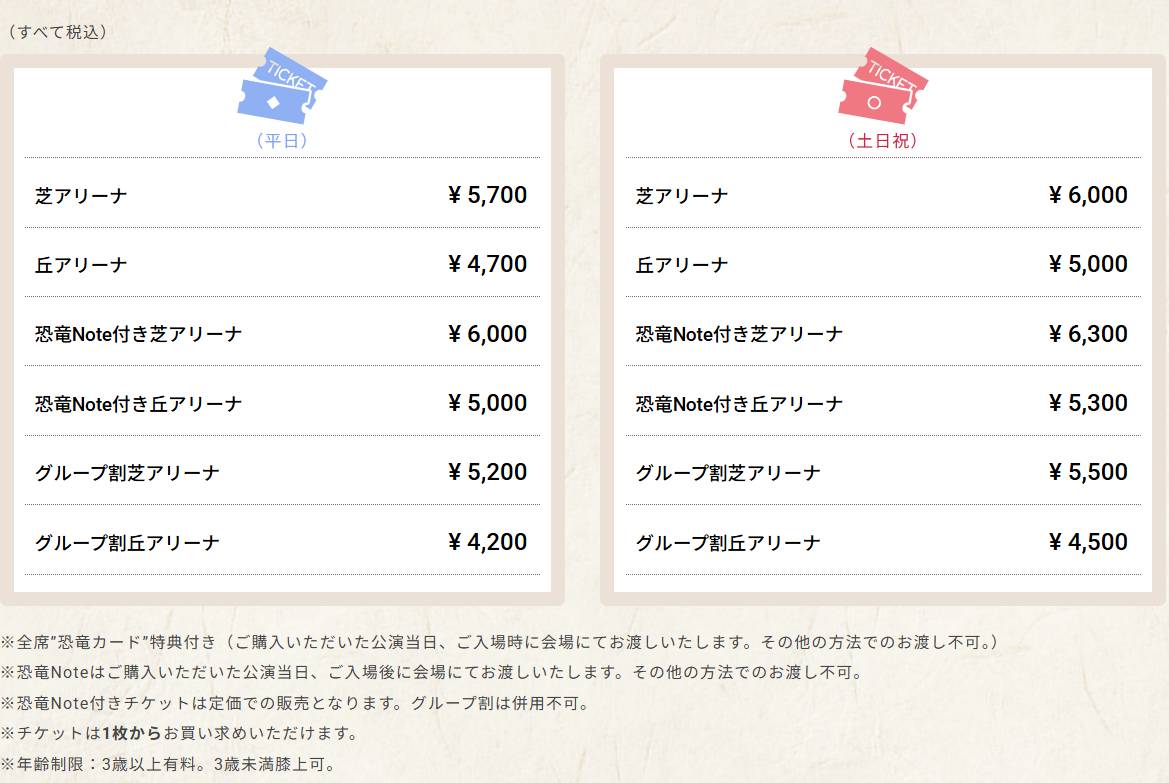Click weekday 芝アリーナ row label

coord(81,196)
